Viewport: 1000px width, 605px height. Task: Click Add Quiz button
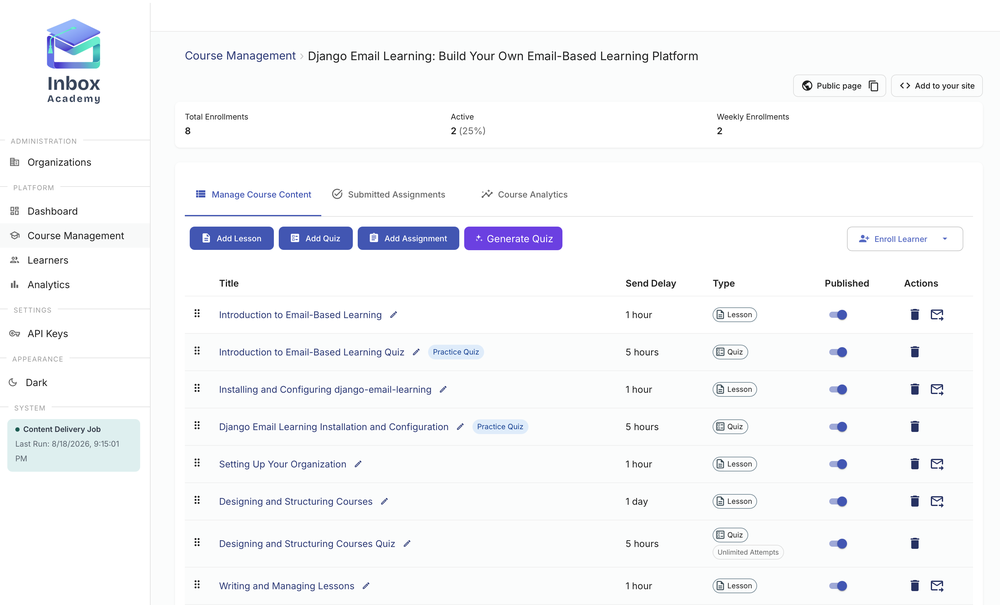tap(316, 238)
